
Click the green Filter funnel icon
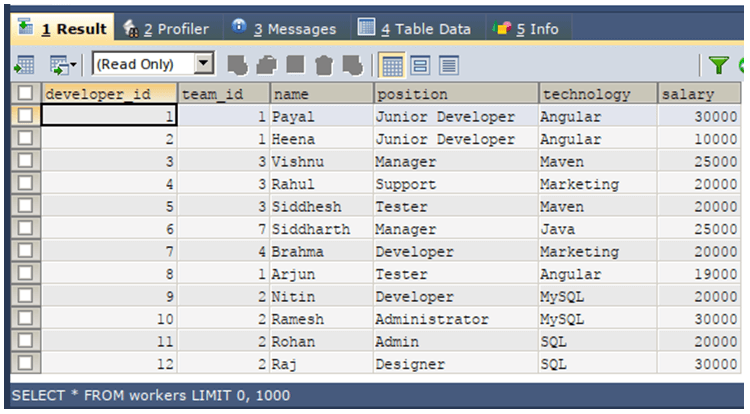click(x=718, y=65)
